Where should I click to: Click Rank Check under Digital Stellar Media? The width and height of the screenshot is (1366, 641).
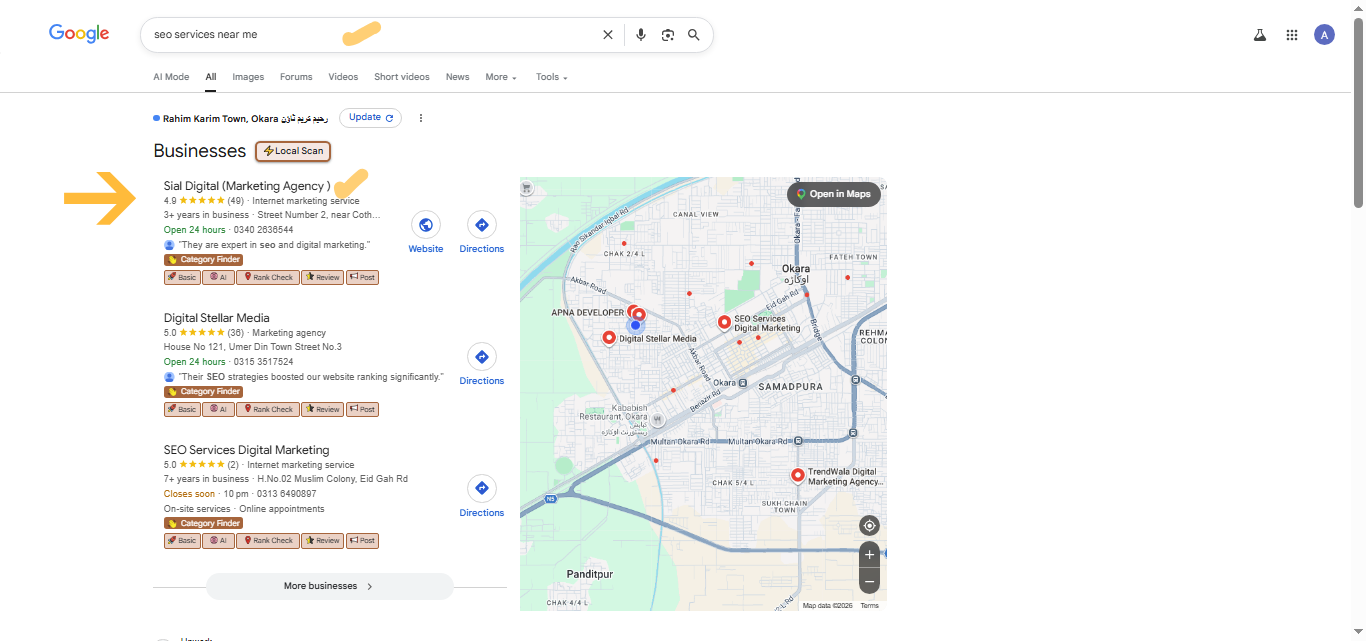coord(267,409)
